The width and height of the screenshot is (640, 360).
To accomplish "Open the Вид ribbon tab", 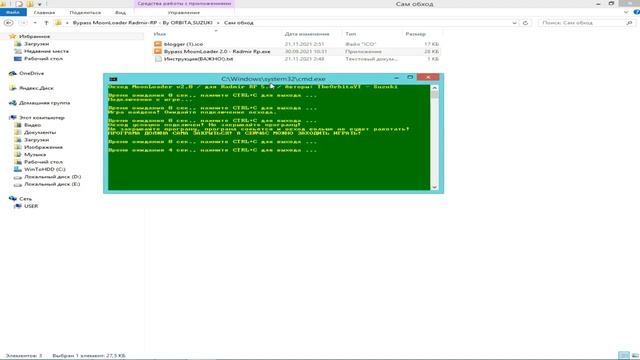I will (120, 13).
